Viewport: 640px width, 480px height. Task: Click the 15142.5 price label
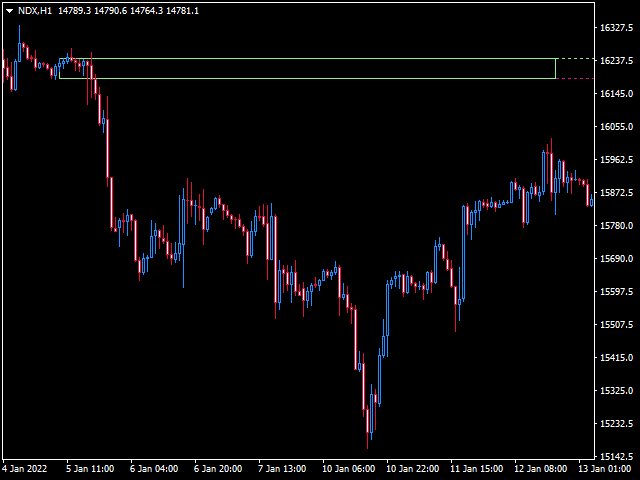pos(616,456)
